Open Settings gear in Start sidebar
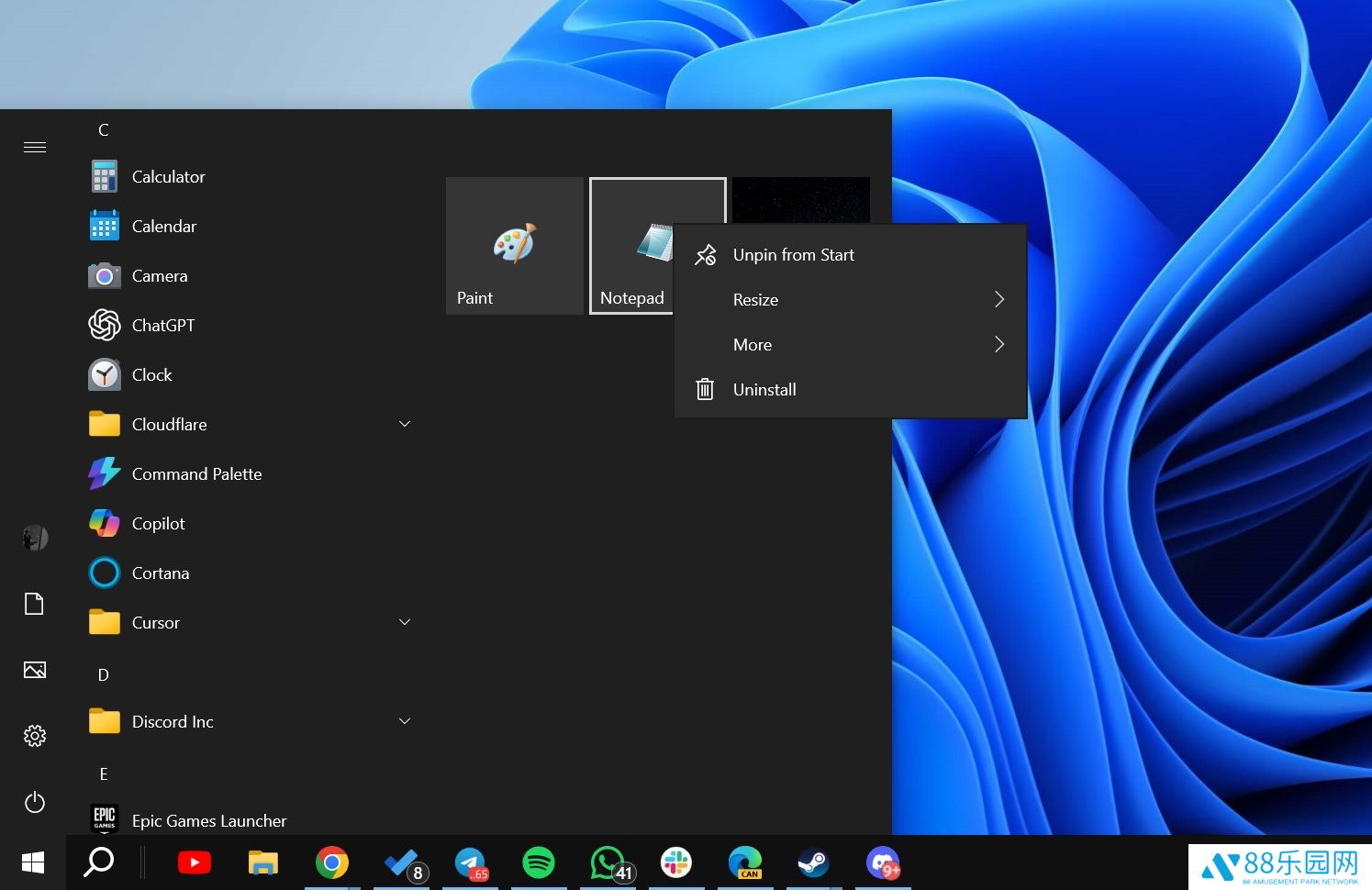 (35, 736)
